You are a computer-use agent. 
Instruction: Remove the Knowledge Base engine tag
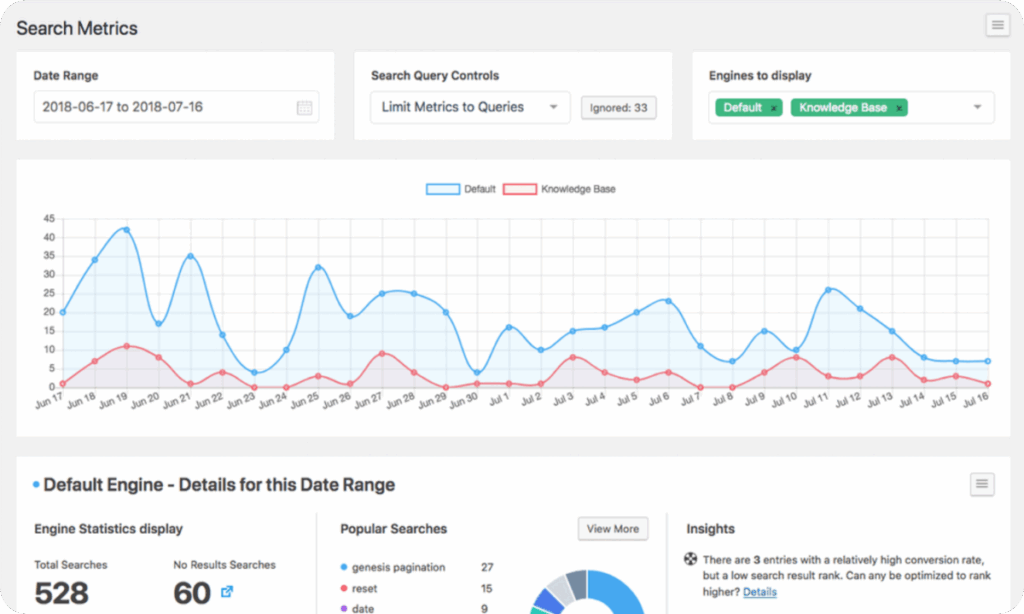pos(899,108)
